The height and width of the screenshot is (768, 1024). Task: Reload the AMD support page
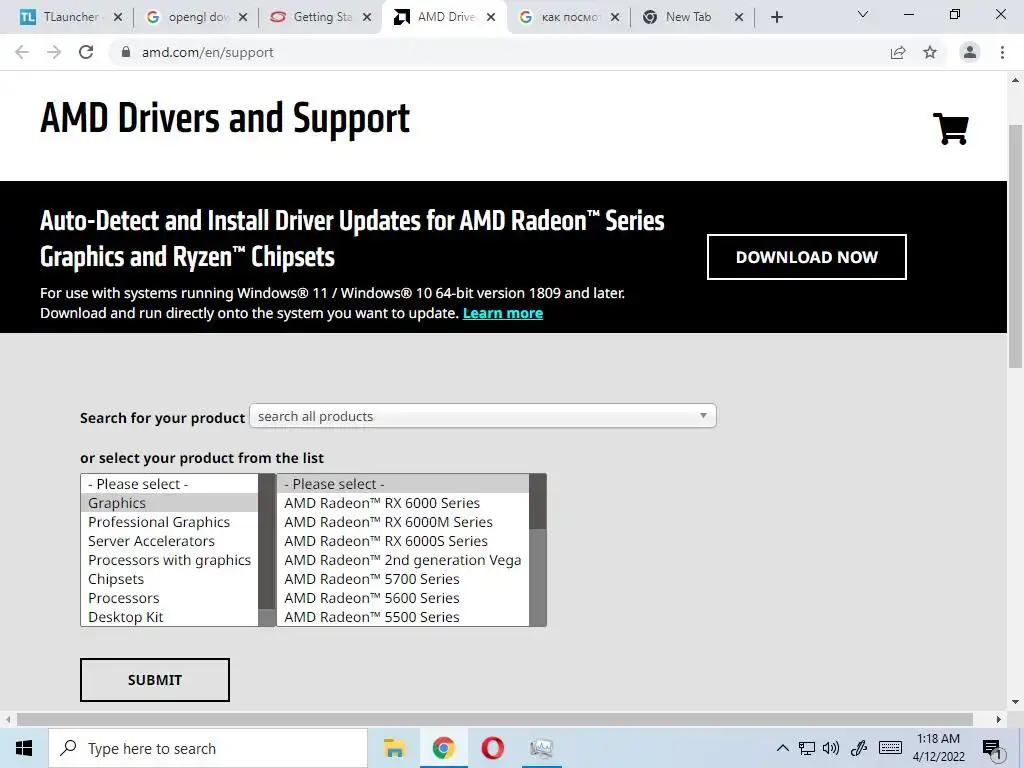click(x=86, y=52)
